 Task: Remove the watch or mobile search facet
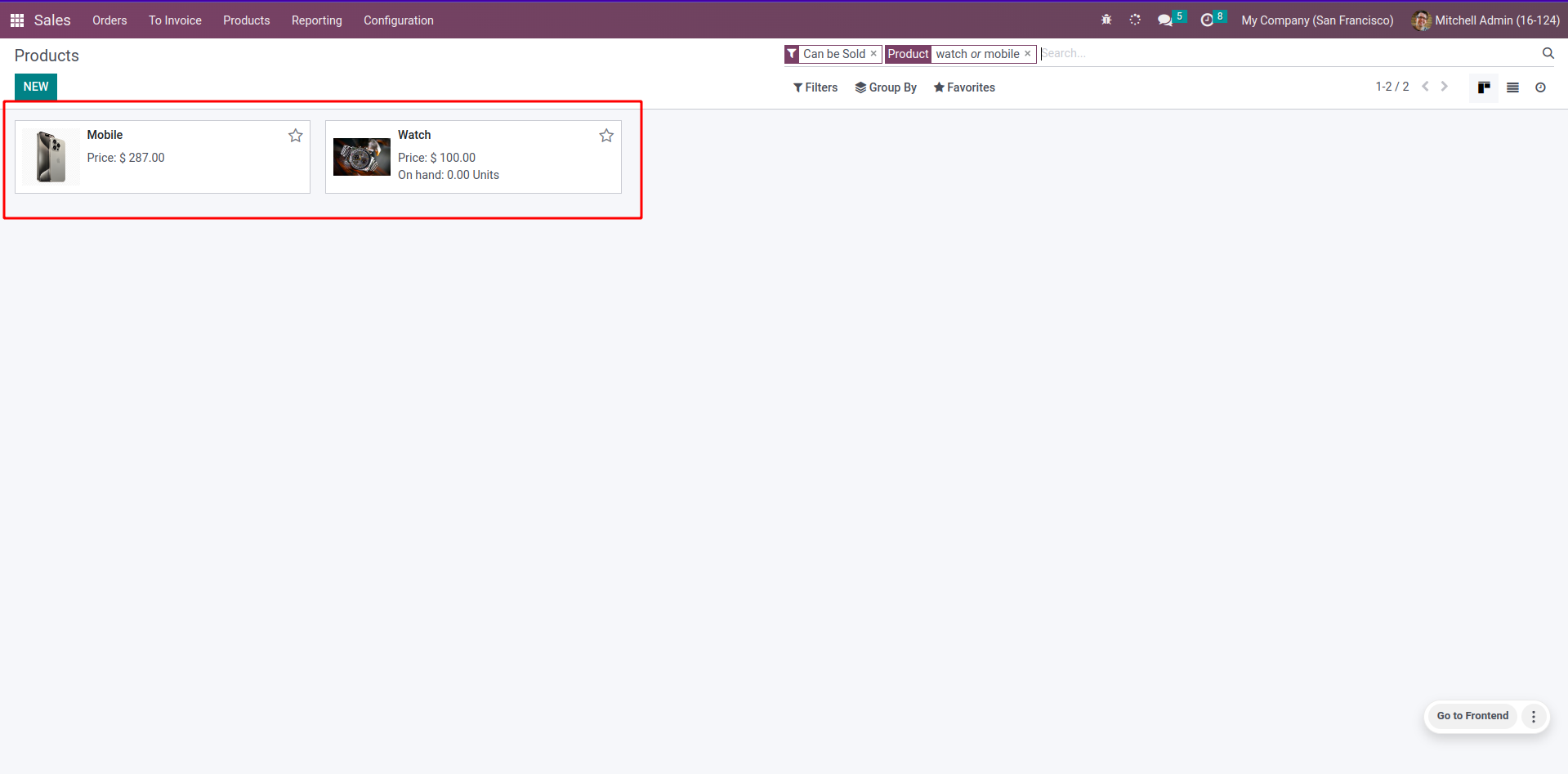click(1028, 54)
